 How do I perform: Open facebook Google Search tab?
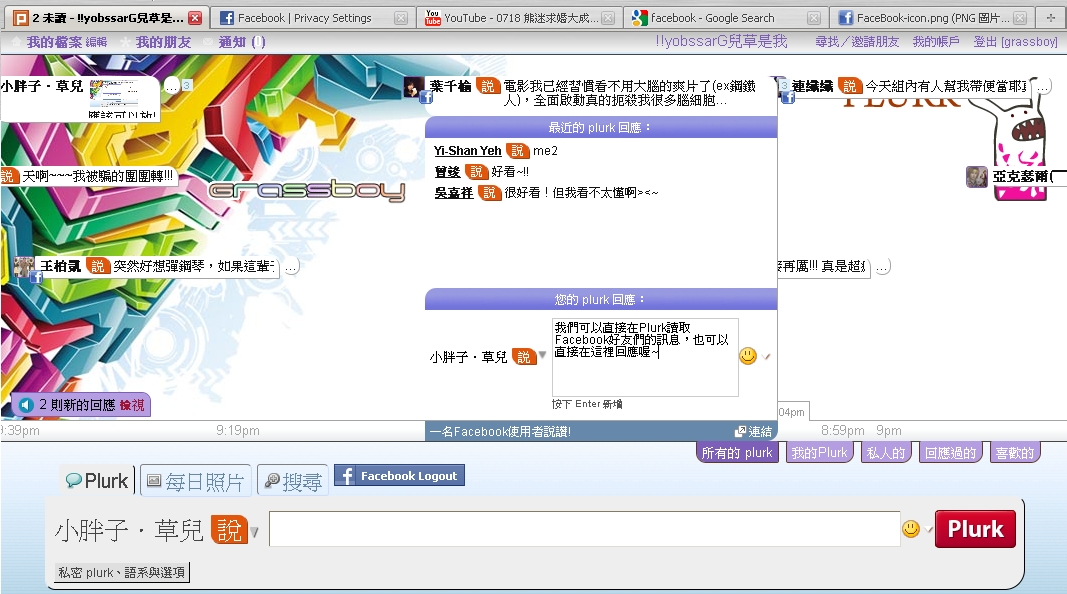[725, 18]
